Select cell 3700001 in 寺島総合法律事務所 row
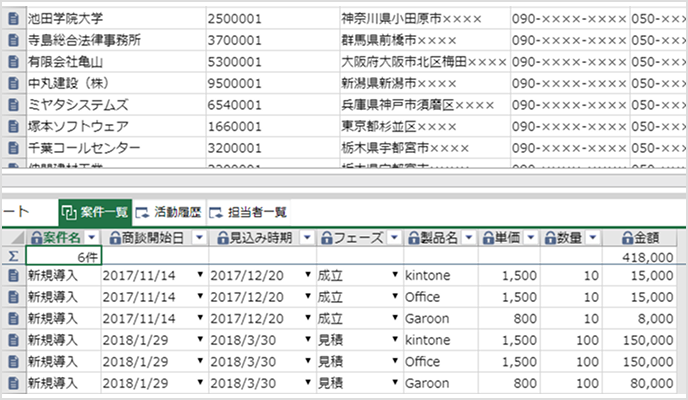The image size is (688, 400). point(272,40)
